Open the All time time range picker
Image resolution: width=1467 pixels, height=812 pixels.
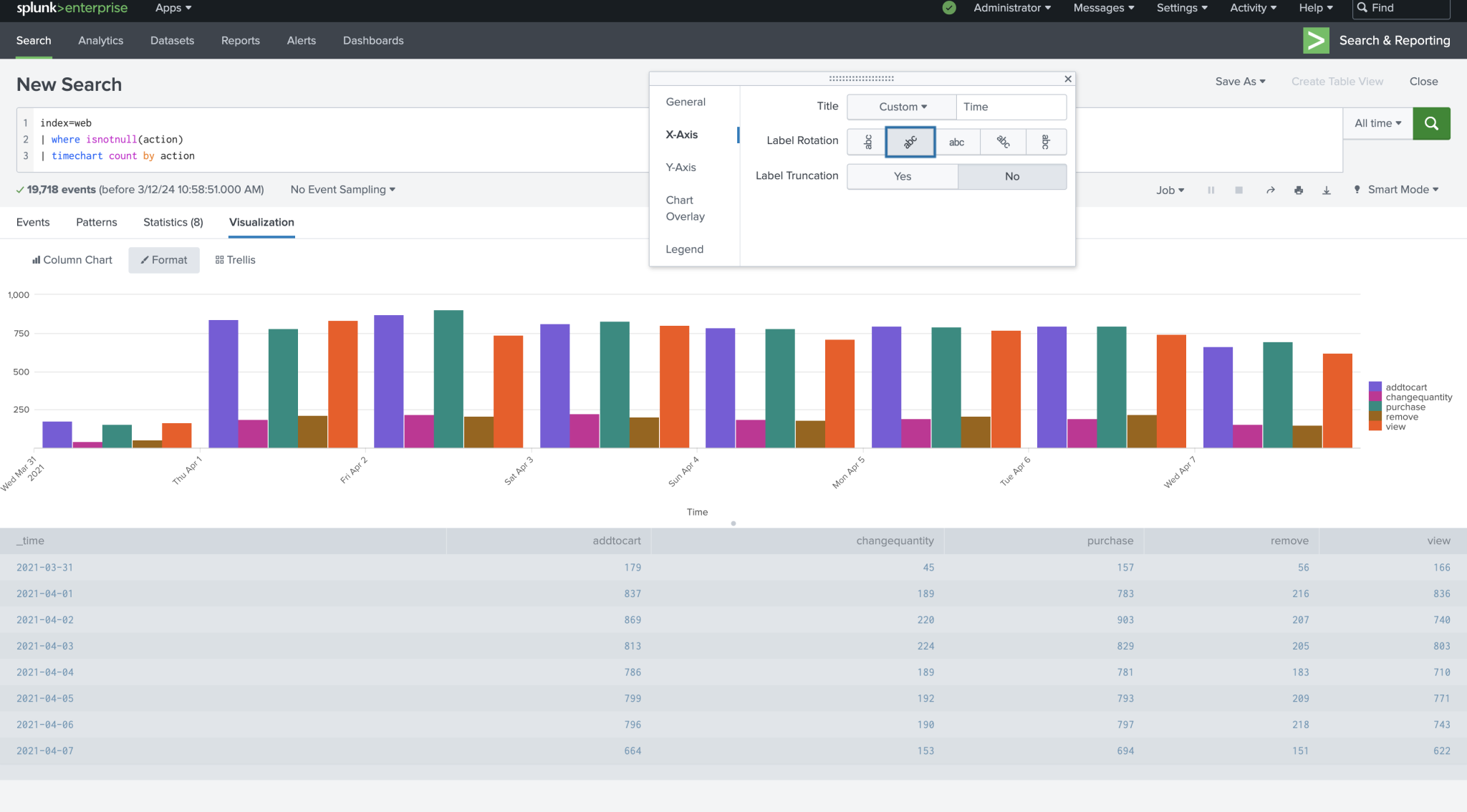coord(1377,123)
